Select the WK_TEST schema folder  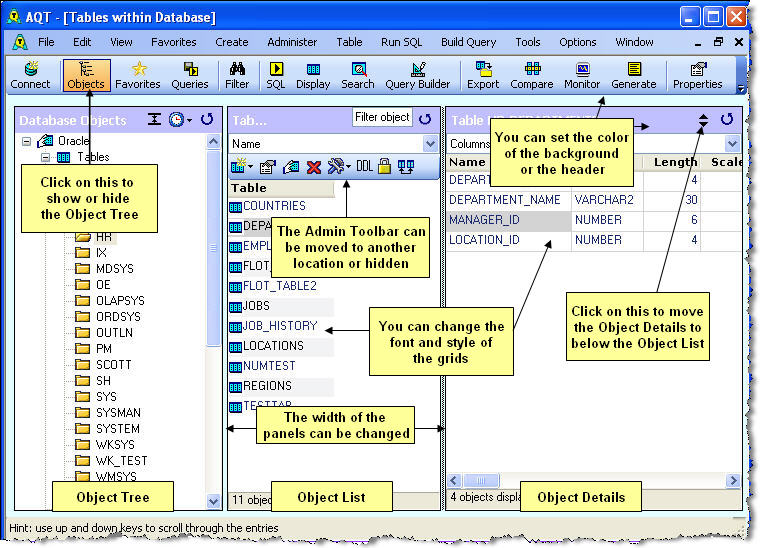(x=111, y=460)
